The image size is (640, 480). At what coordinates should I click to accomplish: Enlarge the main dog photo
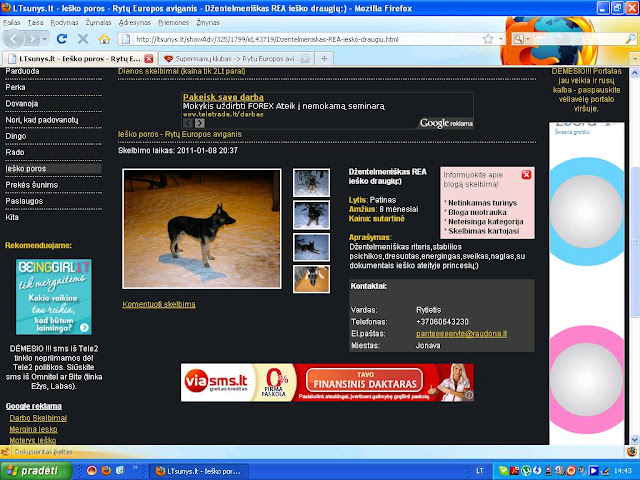[202, 229]
